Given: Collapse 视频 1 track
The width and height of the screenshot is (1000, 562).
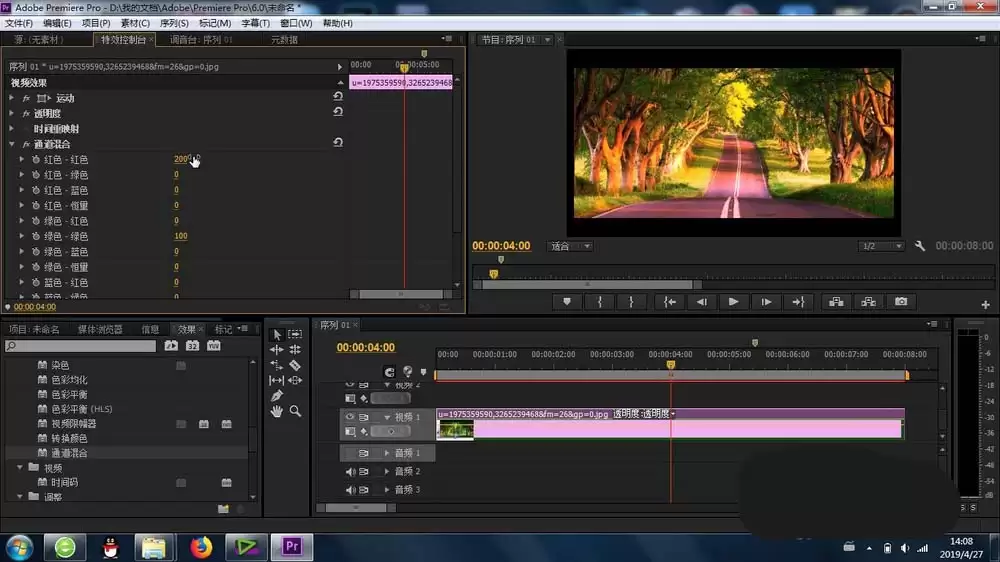Looking at the screenshot, I should [386, 417].
